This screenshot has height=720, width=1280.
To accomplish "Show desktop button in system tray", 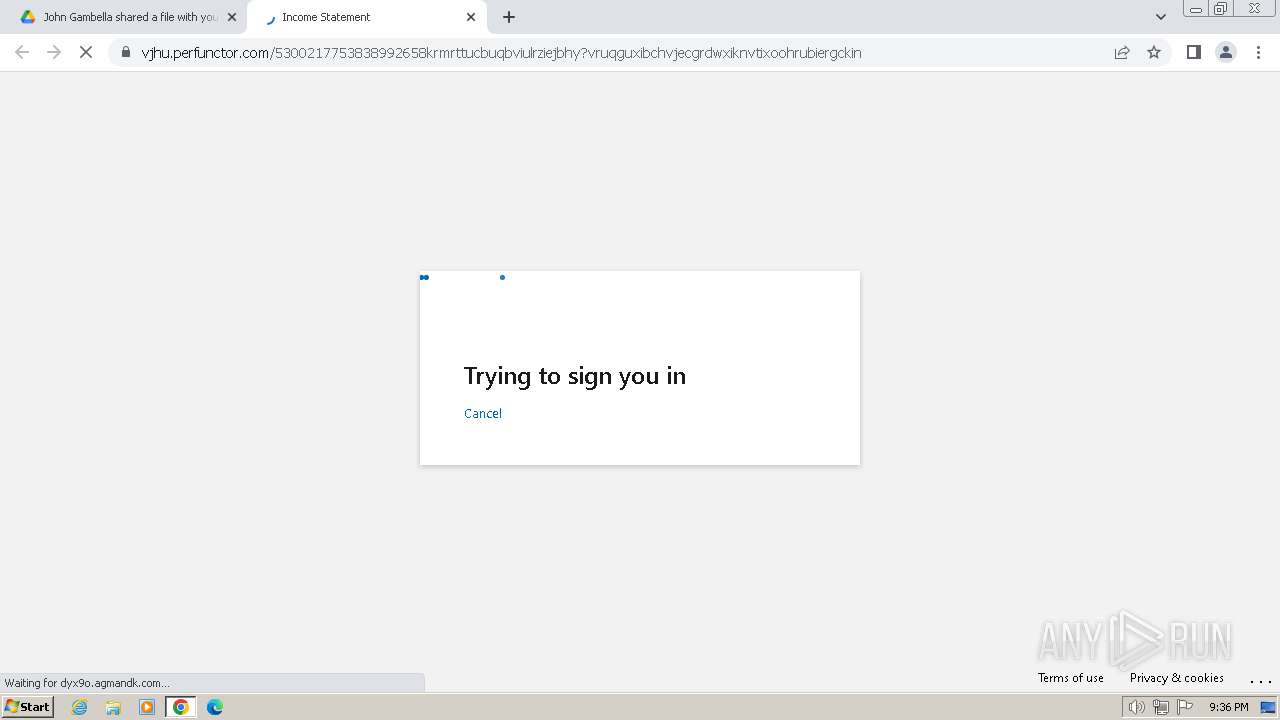I will (1268, 707).
